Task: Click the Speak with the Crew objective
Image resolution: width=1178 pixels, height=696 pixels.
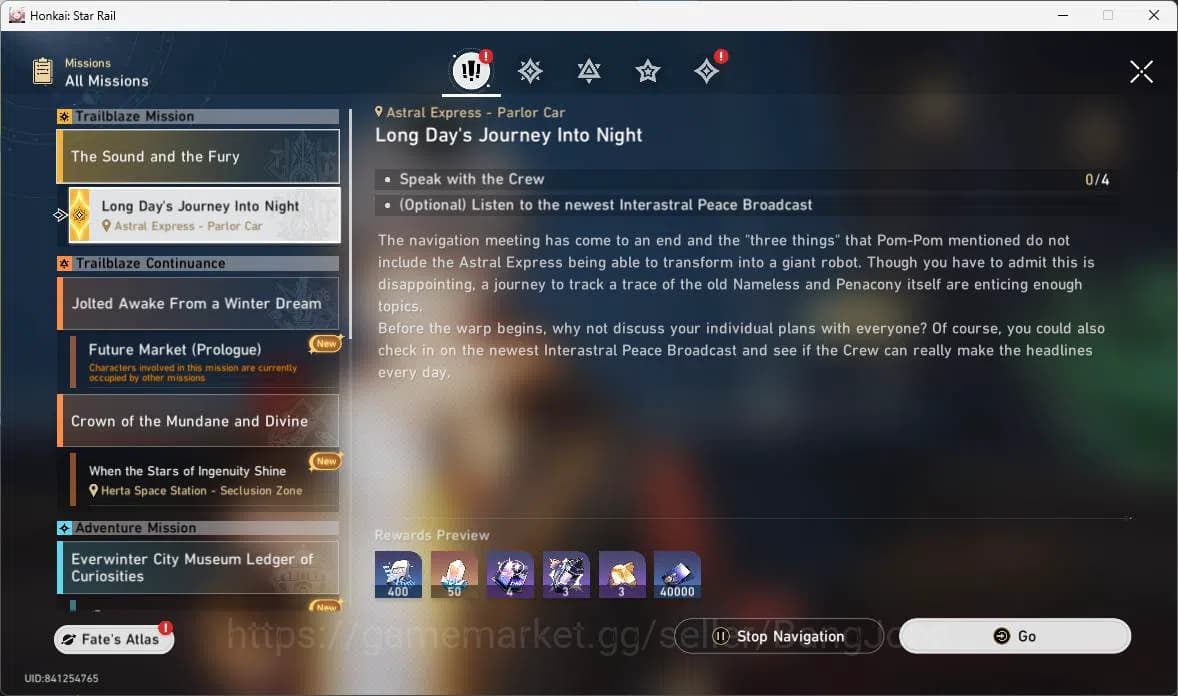Action: point(745,180)
